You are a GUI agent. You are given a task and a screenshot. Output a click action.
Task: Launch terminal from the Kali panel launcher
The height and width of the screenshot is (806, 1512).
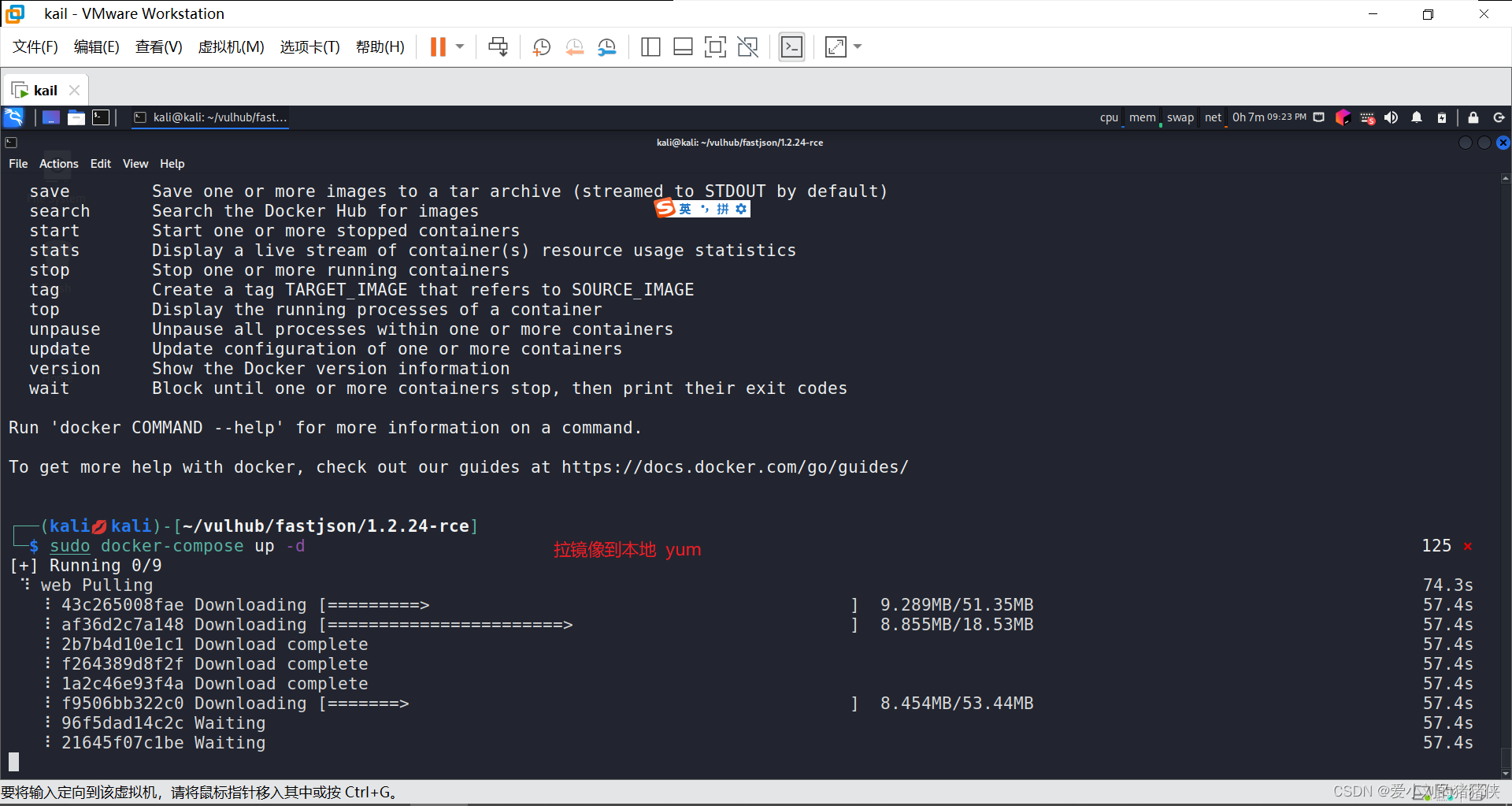(101, 117)
